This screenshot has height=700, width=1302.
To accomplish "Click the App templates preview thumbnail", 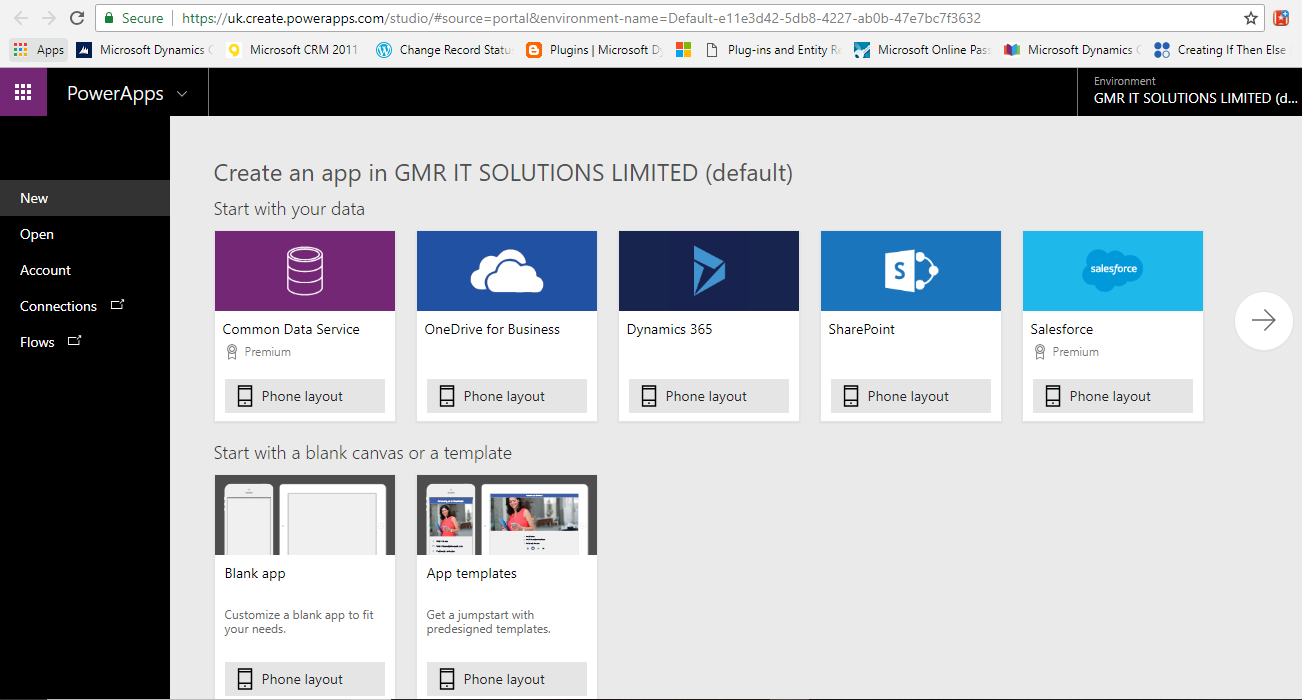I will pos(507,515).
